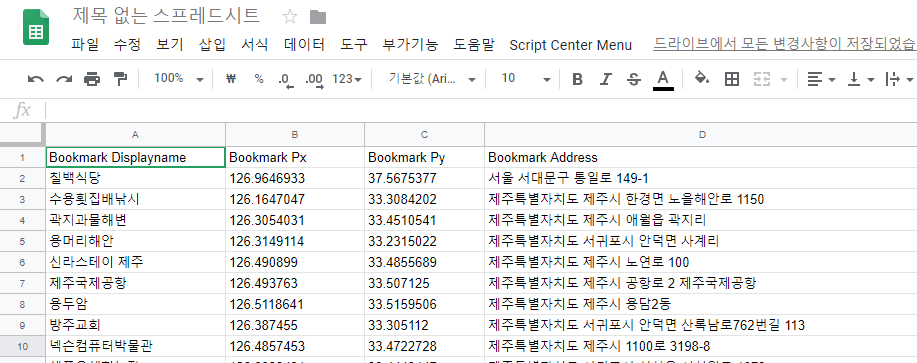Screen dimensions: 917x363
Task: Open the 123 number format dropdown
Action: [347, 79]
